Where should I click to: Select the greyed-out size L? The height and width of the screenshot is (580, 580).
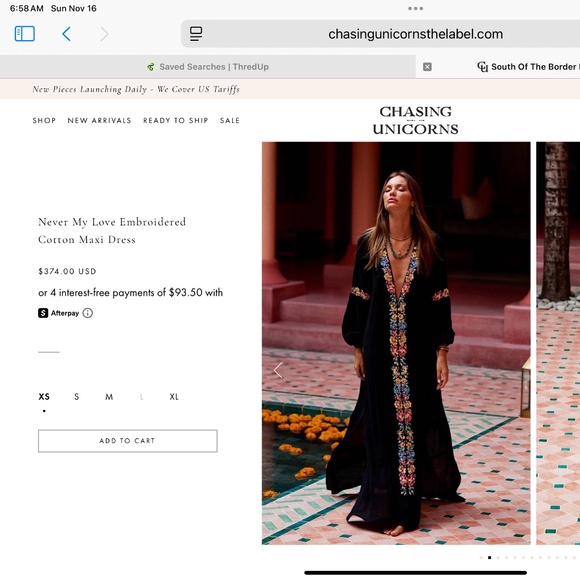[x=142, y=397]
